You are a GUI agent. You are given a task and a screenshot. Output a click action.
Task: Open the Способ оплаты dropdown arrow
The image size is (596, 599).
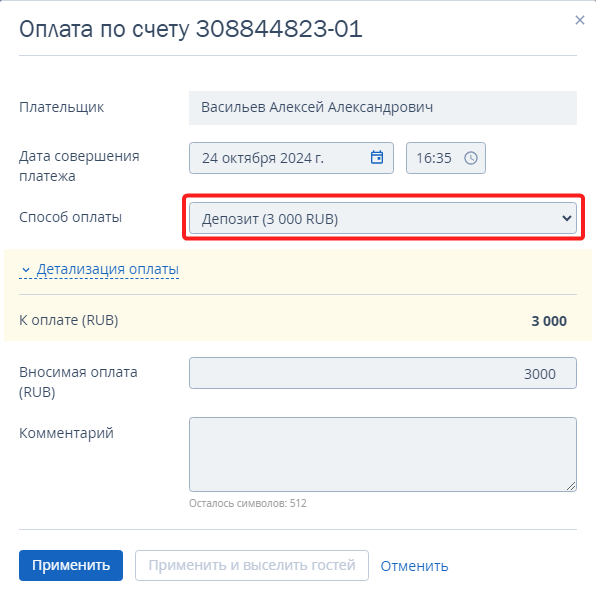tap(567, 218)
